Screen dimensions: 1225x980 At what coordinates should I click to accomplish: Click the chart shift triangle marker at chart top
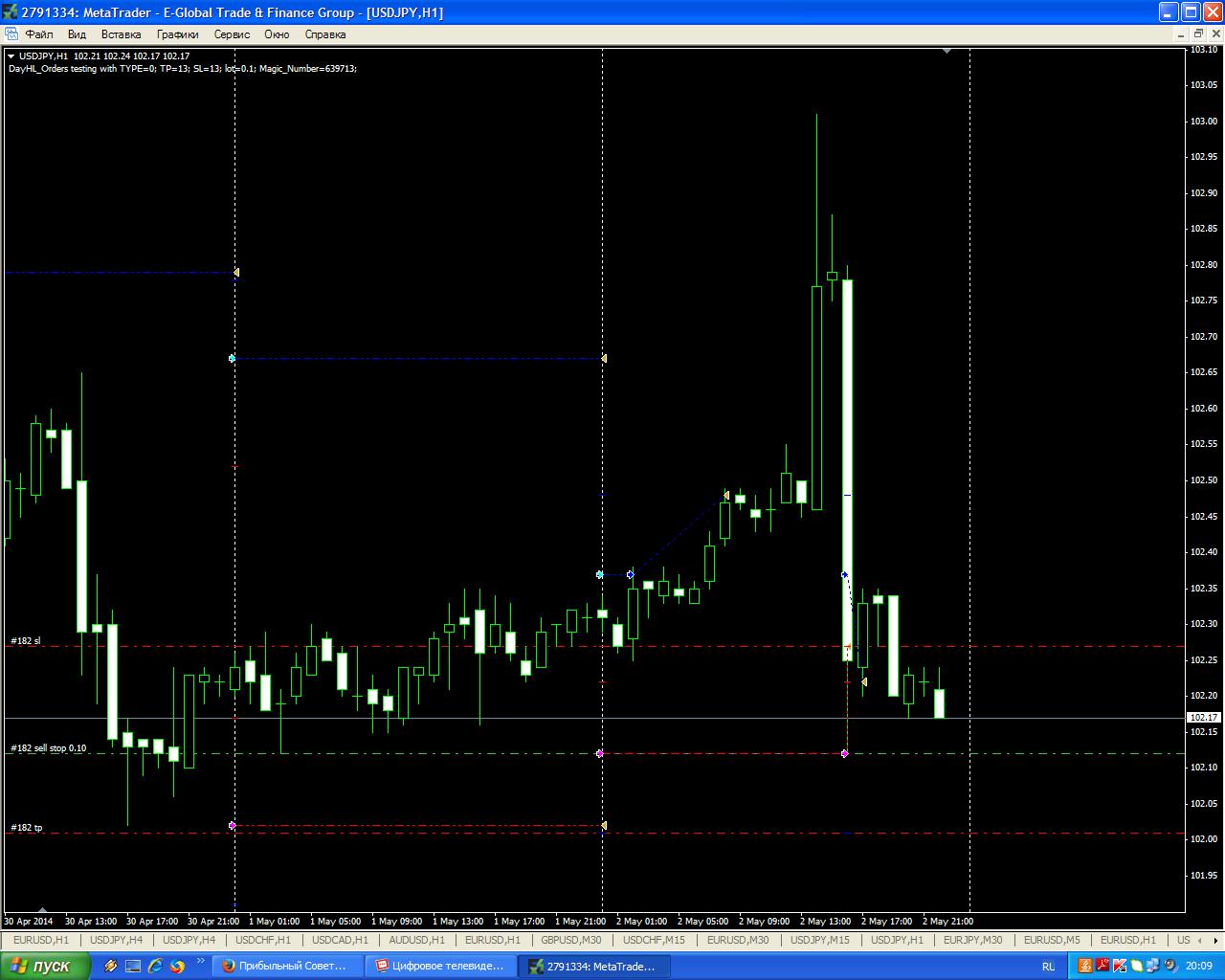[947, 51]
